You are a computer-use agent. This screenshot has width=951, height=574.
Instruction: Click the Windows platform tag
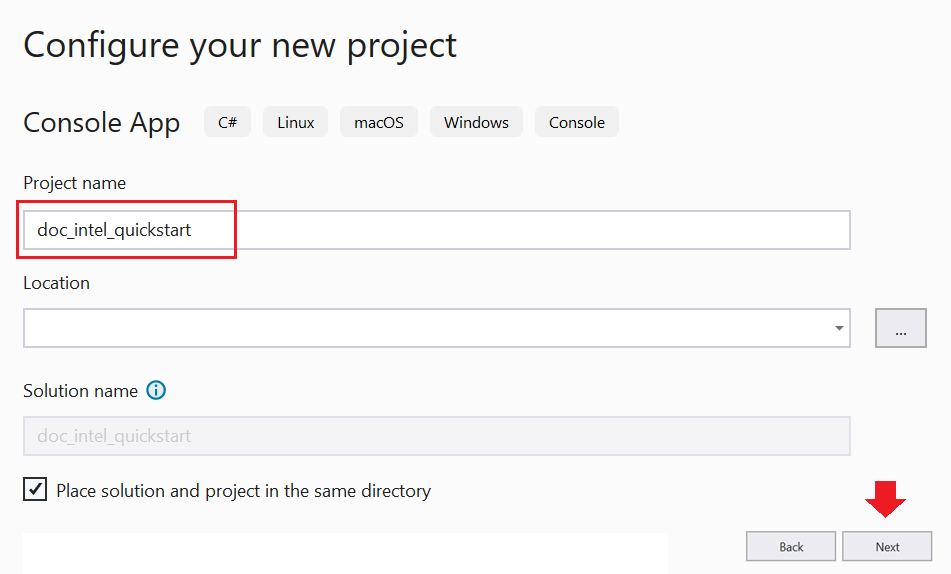click(x=476, y=122)
